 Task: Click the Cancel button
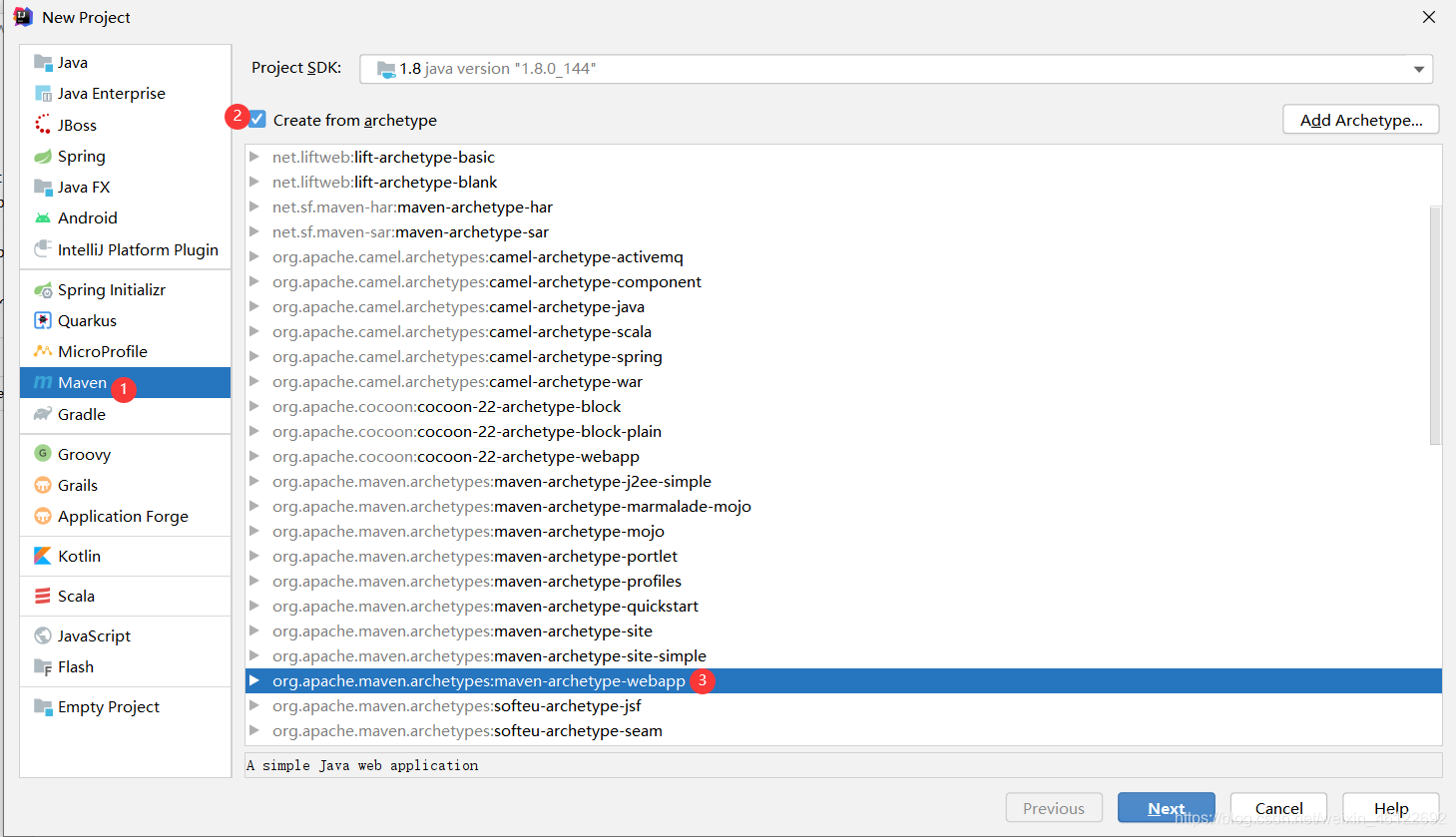(1279, 808)
